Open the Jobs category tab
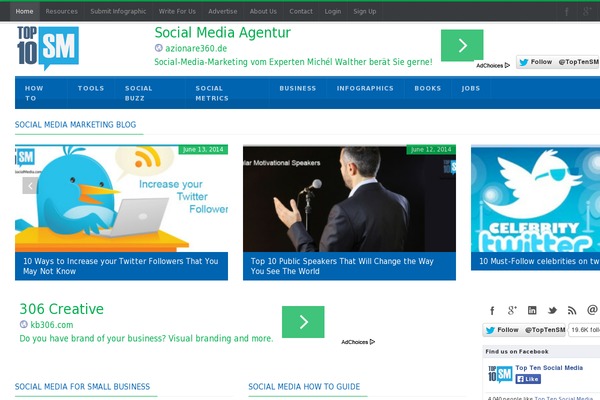The width and height of the screenshot is (600, 400). pos(471,88)
